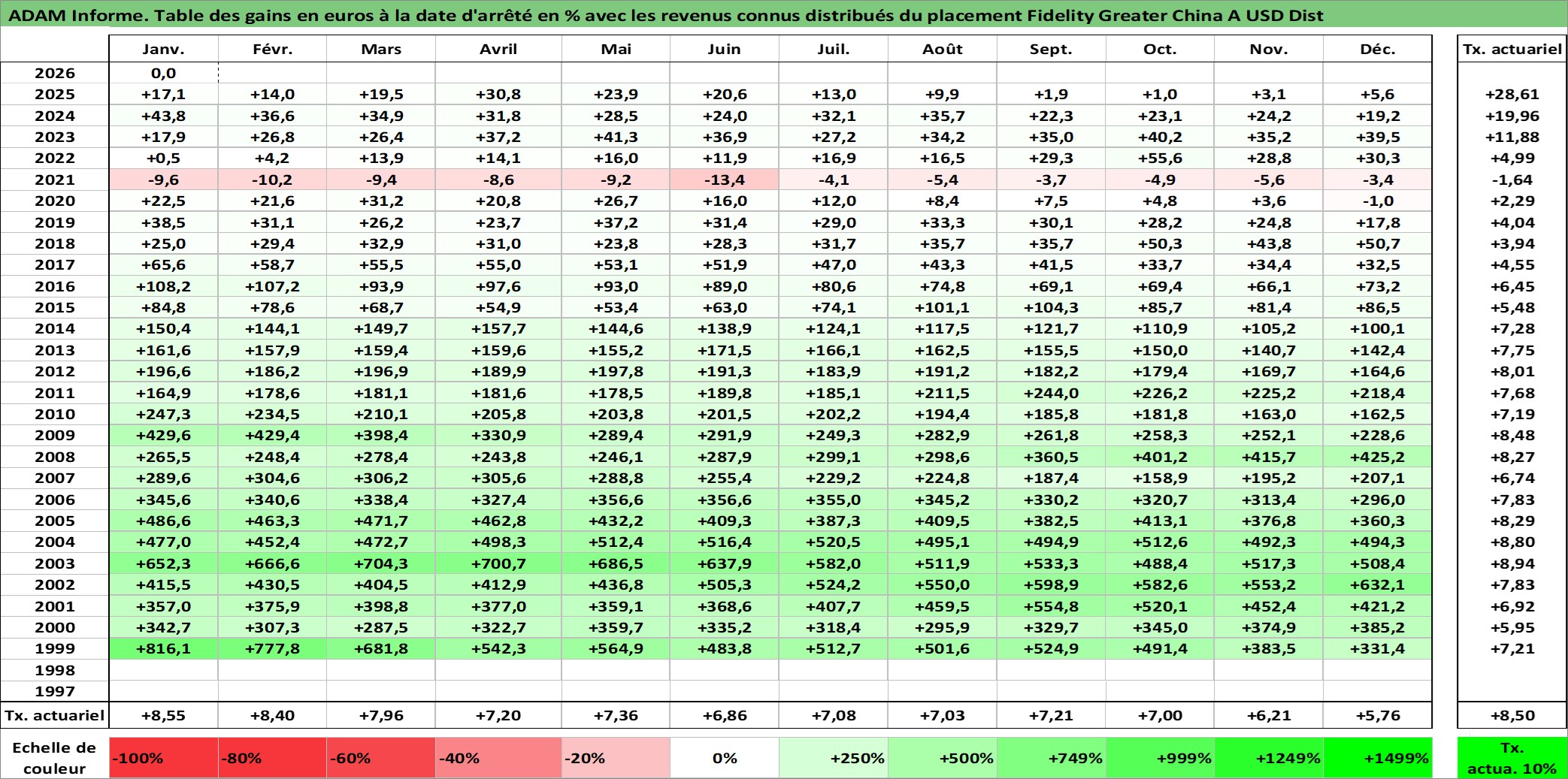Click the 0% white color swatch
Screen dimensions: 1568x779
tap(724, 758)
